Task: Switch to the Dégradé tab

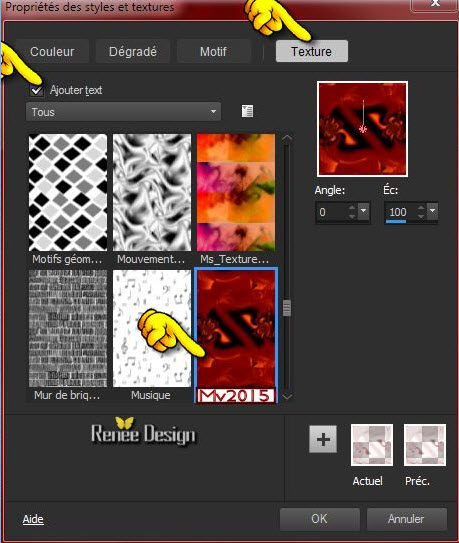Action: click(x=133, y=52)
